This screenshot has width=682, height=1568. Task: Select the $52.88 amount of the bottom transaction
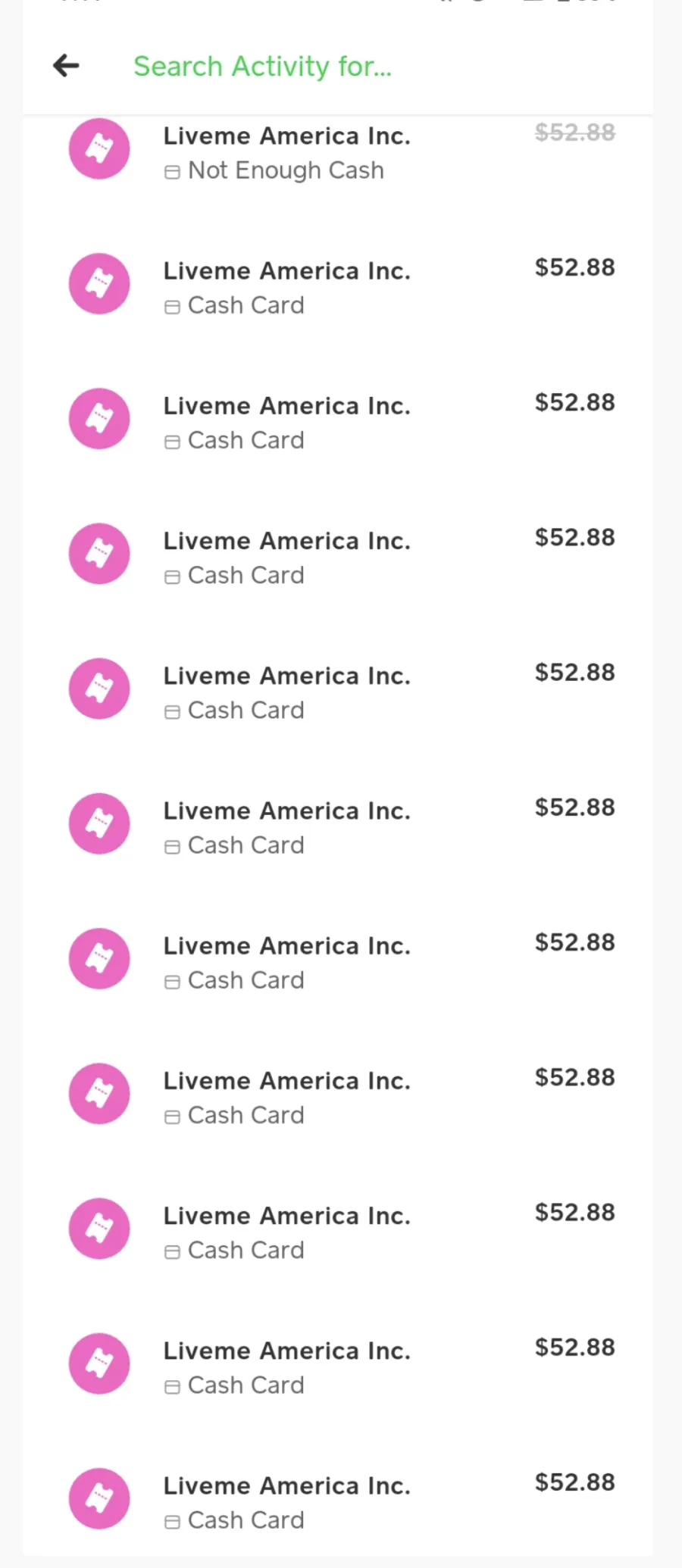(574, 1482)
